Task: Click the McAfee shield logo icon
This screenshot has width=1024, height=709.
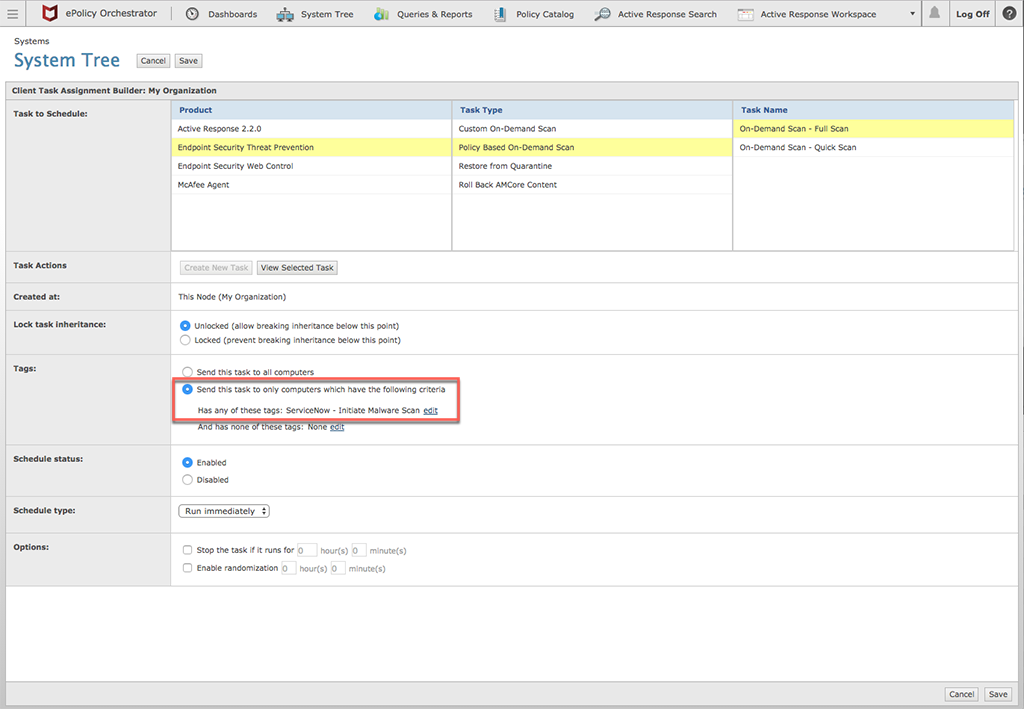Action: (x=50, y=13)
